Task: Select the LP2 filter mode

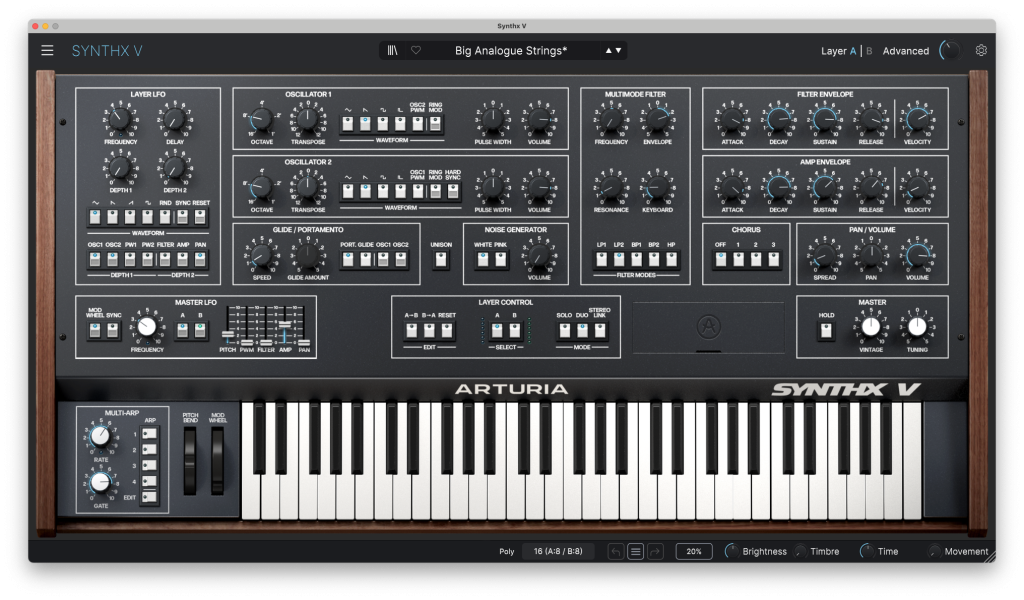Action: pos(618,260)
